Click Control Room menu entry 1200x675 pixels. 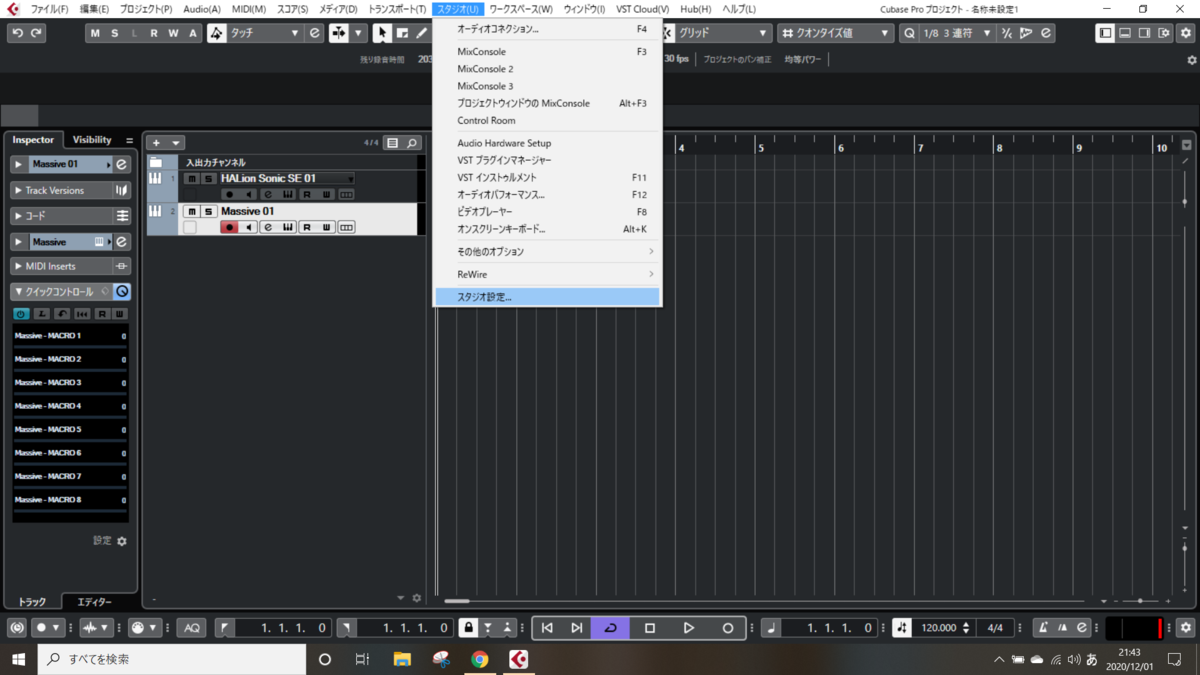click(547, 120)
